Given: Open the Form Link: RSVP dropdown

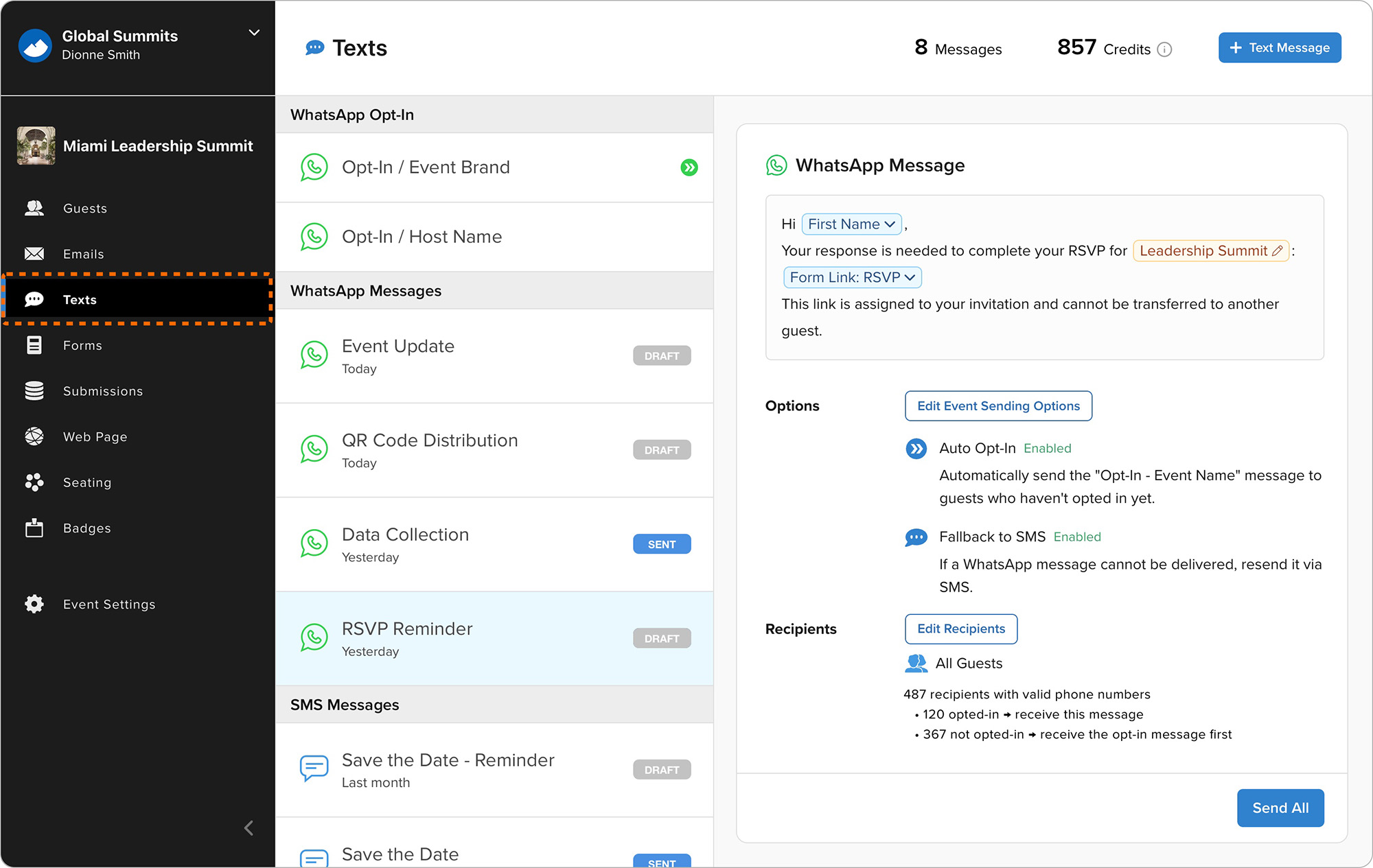Looking at the screenshot, I should point(852,277).
